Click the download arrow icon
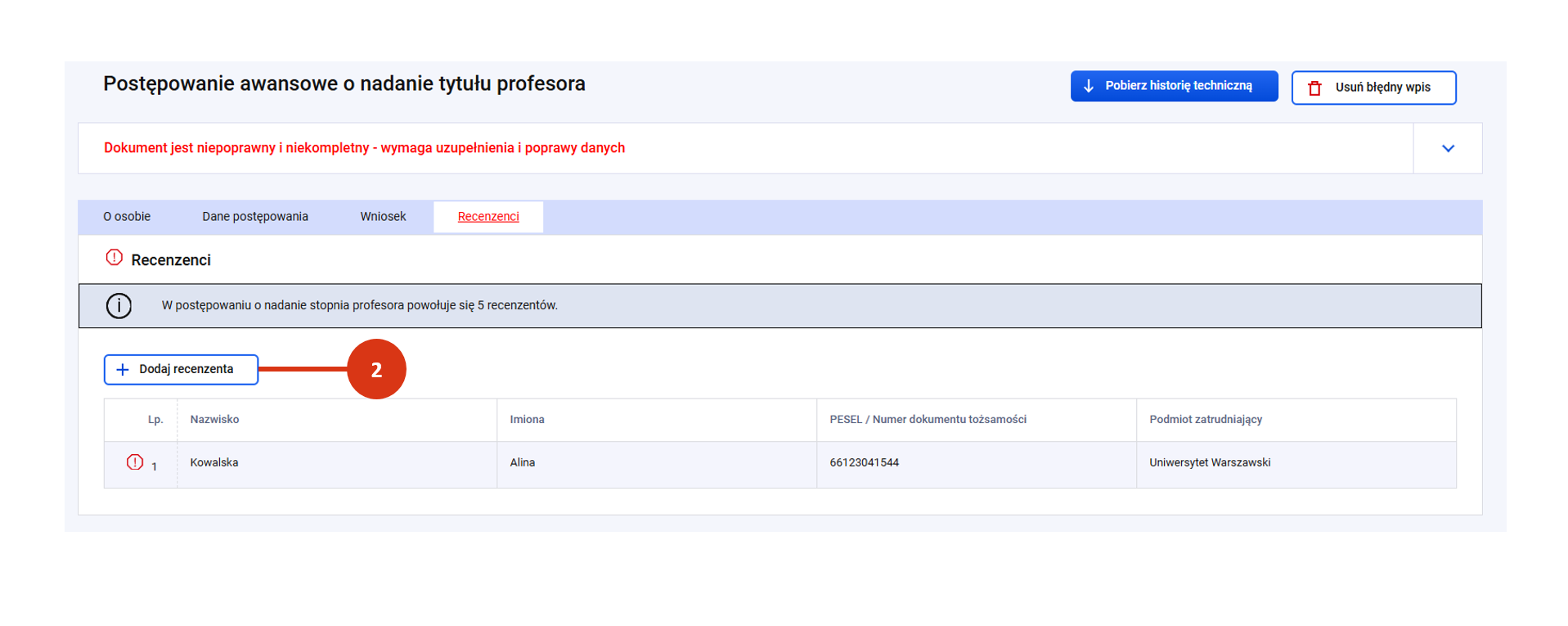Image resolution: width=1568 pixels, height=626 pixels. click(x=1088, y=86)
